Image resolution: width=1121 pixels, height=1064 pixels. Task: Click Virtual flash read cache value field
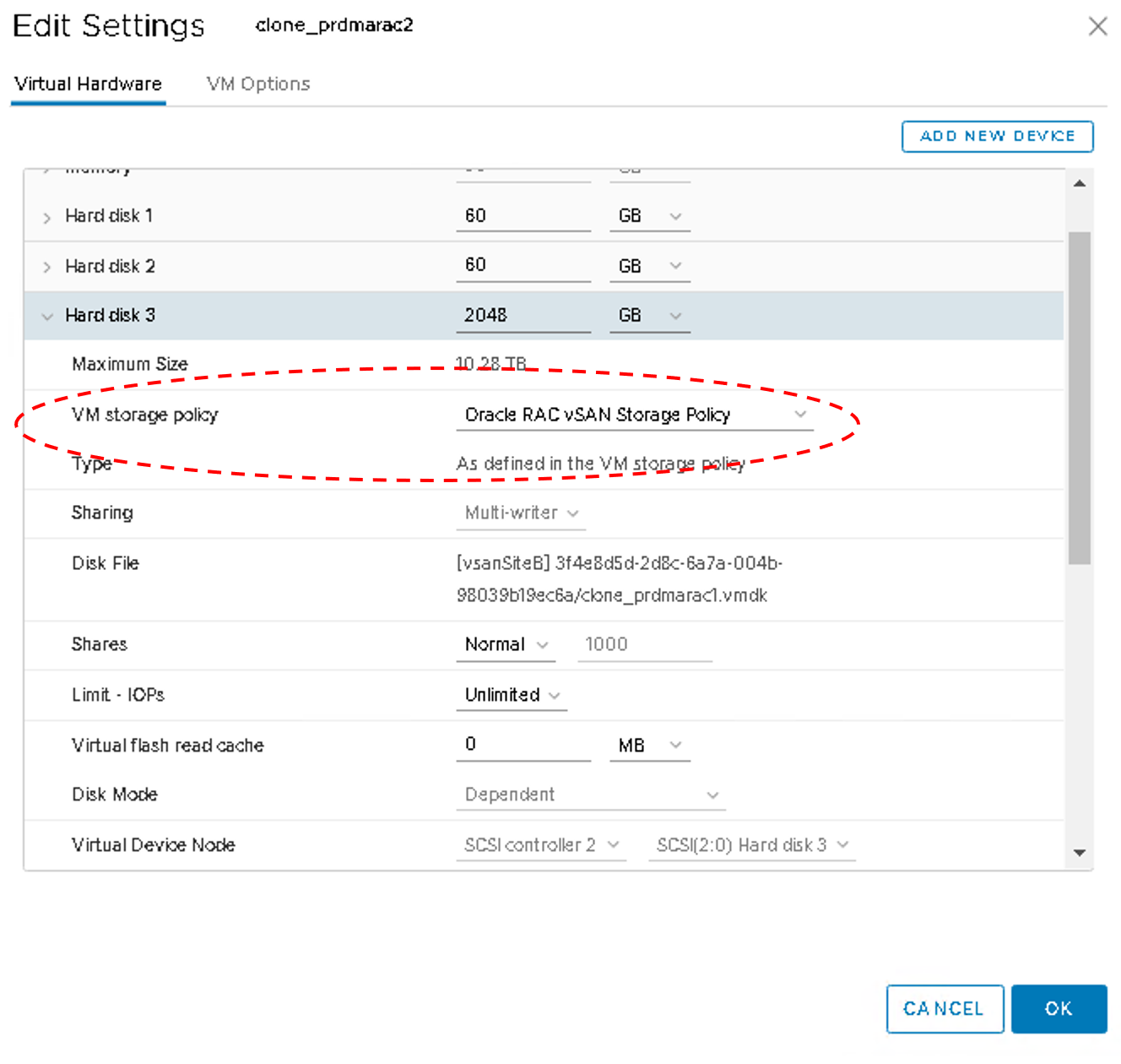[x=523, y=745]
